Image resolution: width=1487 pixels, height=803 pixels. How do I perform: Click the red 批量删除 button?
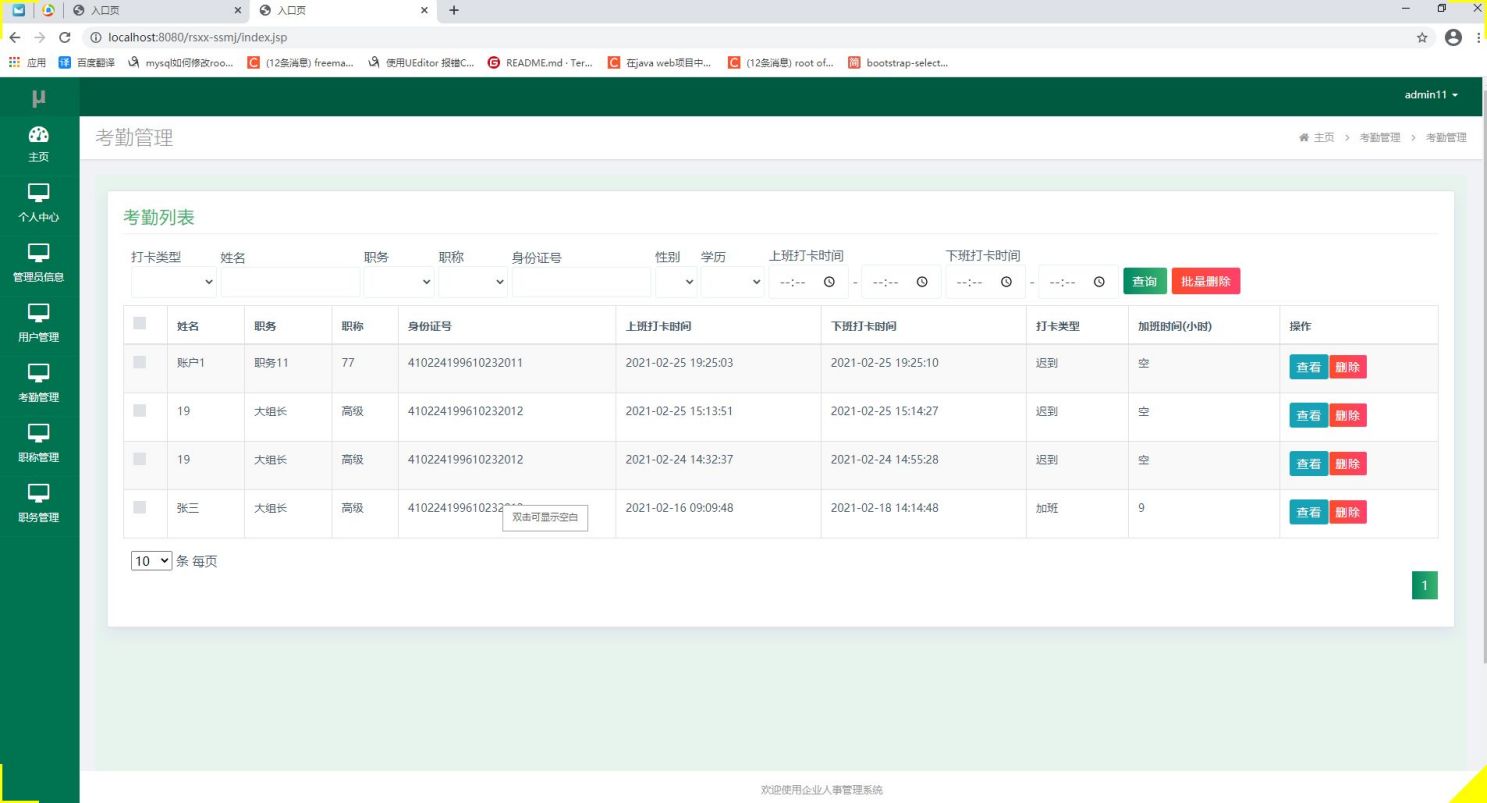pos(1206,282)
